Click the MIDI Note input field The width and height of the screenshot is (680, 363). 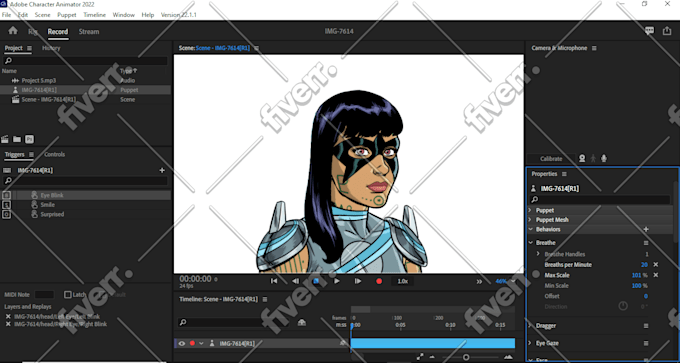44,294
